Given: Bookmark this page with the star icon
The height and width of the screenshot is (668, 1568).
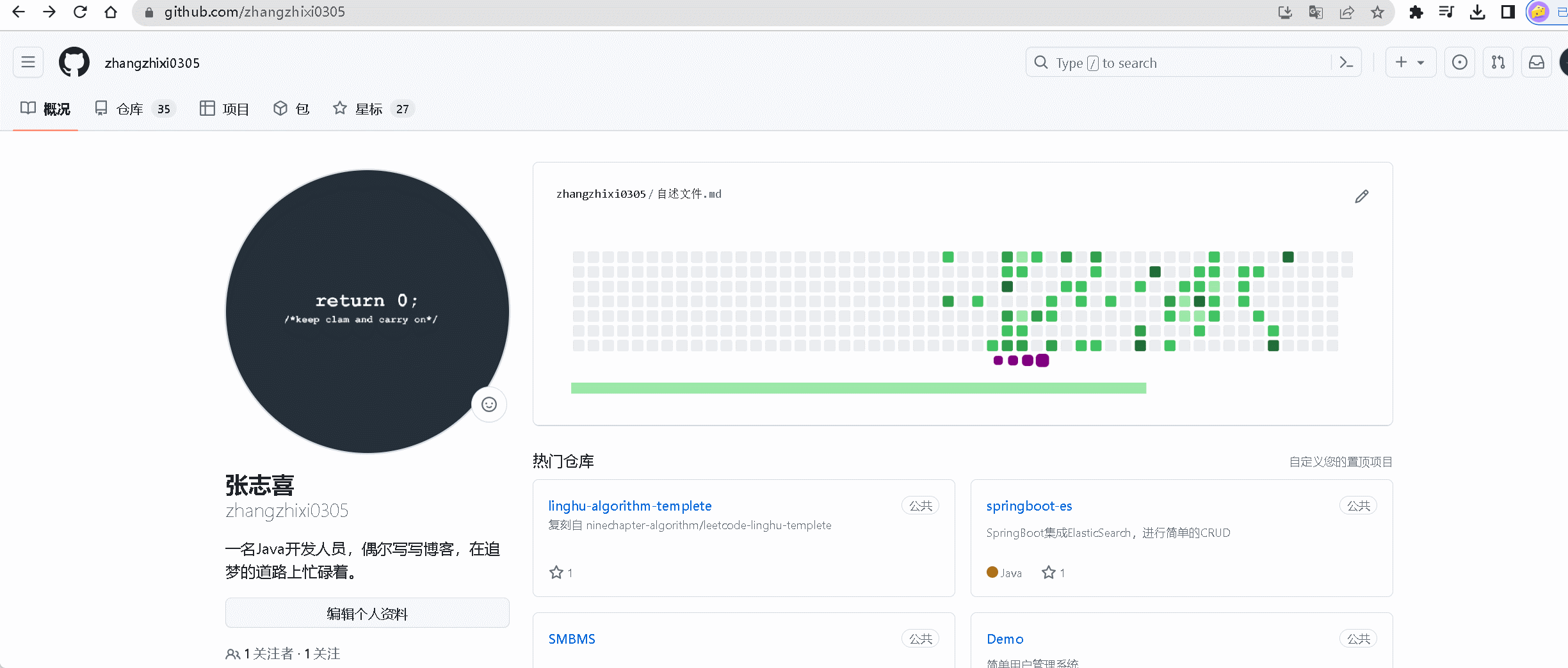Looking at the screenshot, I should click(1377, 12).
